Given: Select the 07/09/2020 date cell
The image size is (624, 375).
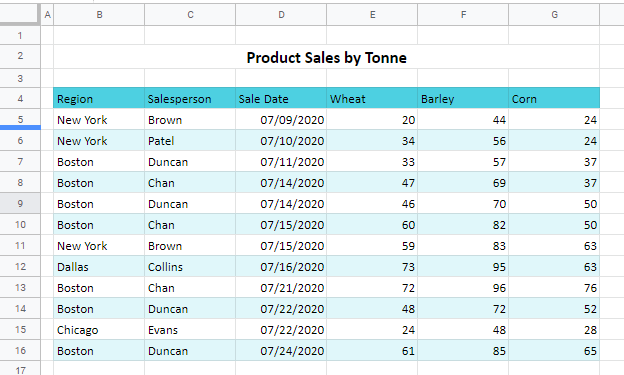Looking at the screenshot, I should [x=281, y=119].
